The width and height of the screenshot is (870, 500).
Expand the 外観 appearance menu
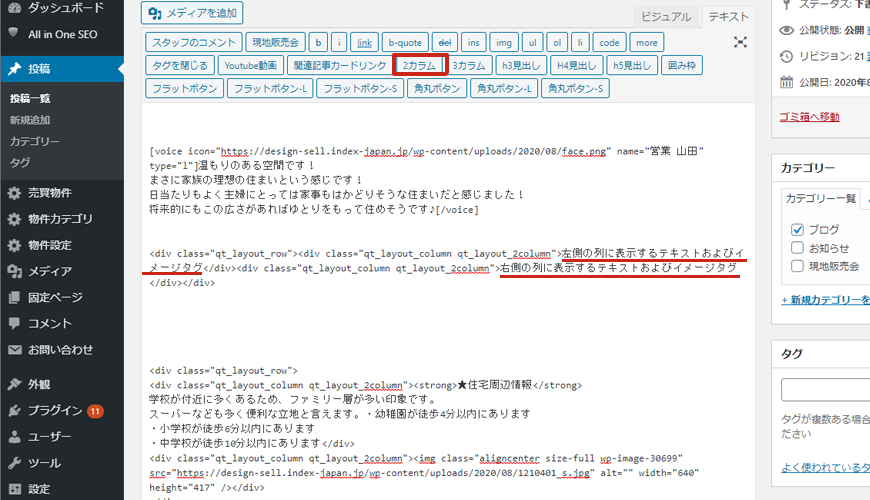(x=40, y=384)
